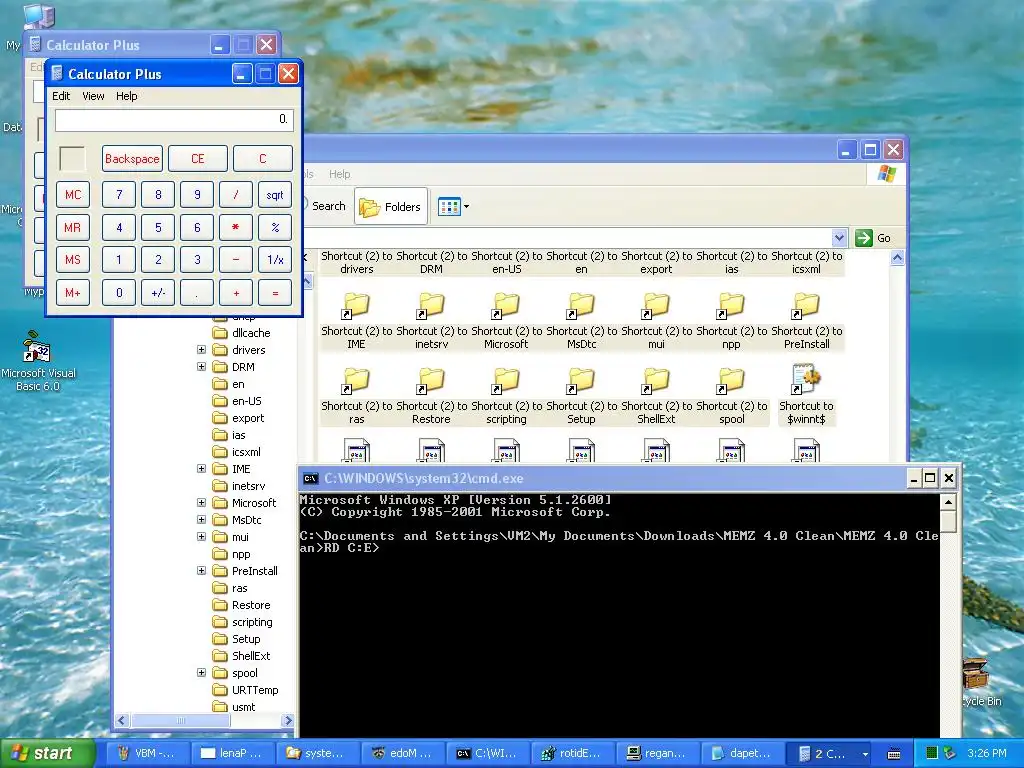Viewport: 1024px width, 768px height.
Task: Click the VBM taskbar button
Action: (x=148, y=753)
